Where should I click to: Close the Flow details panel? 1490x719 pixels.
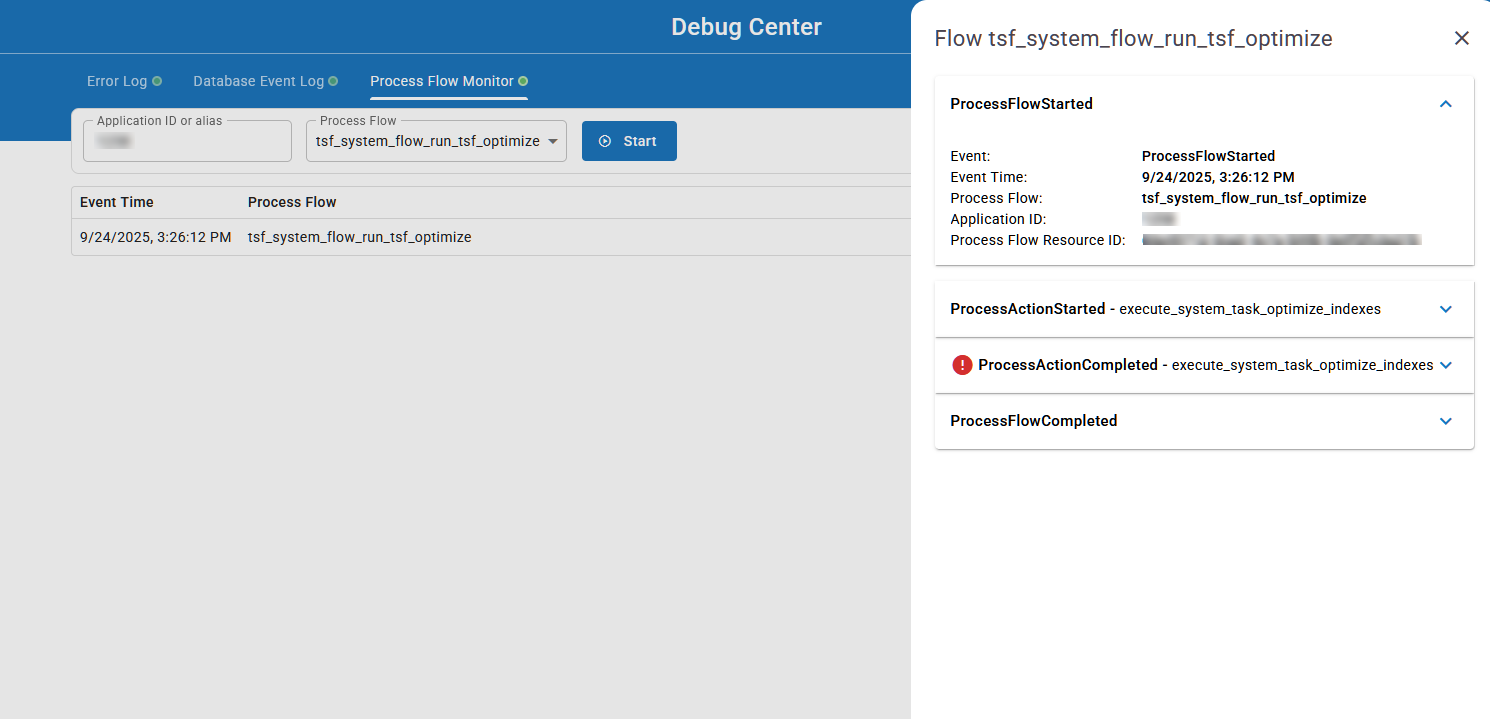(1461, 38)
